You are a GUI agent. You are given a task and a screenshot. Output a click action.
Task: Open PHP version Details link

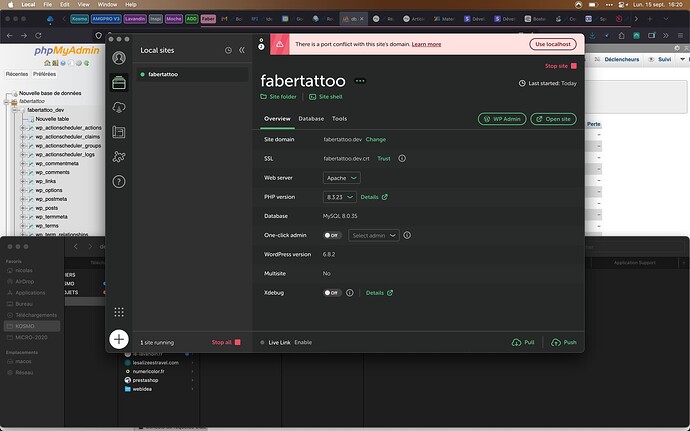click(x=374, y=197)
